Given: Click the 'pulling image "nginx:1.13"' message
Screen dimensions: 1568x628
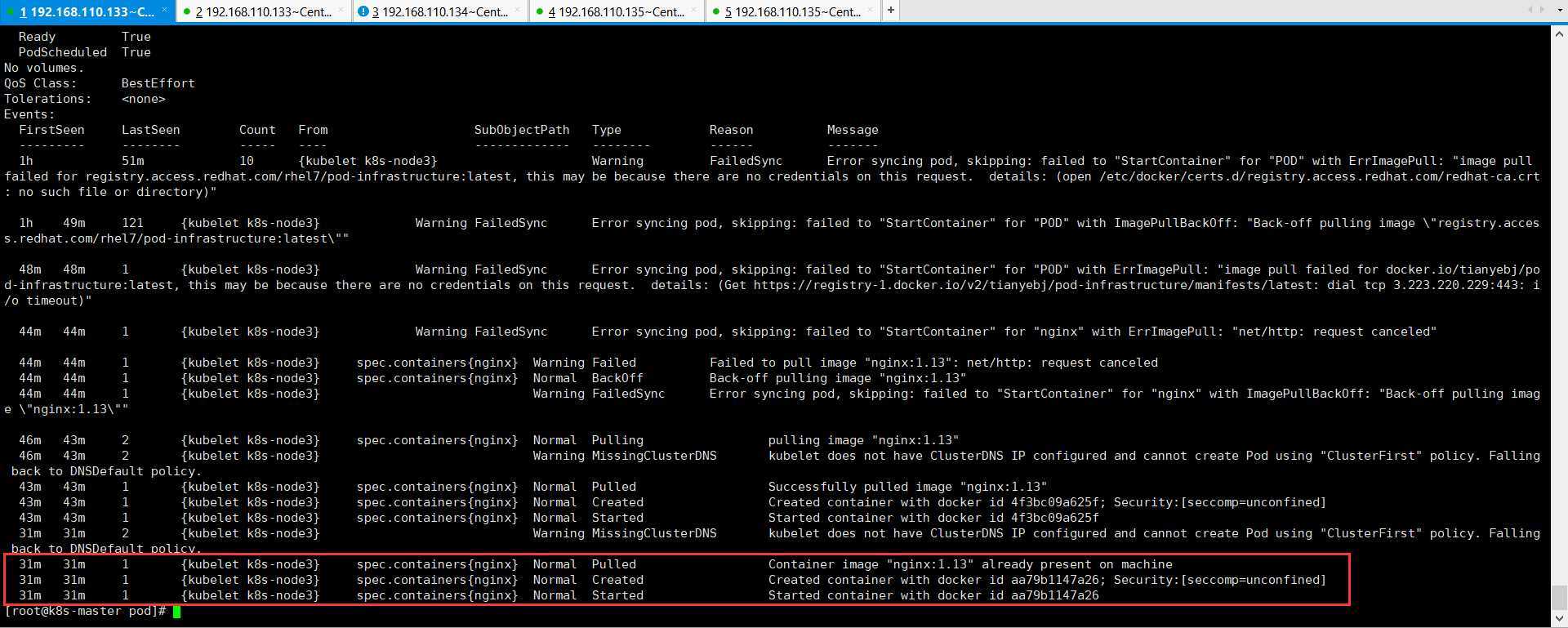Looking at the screenshot, I should point(863,440).
